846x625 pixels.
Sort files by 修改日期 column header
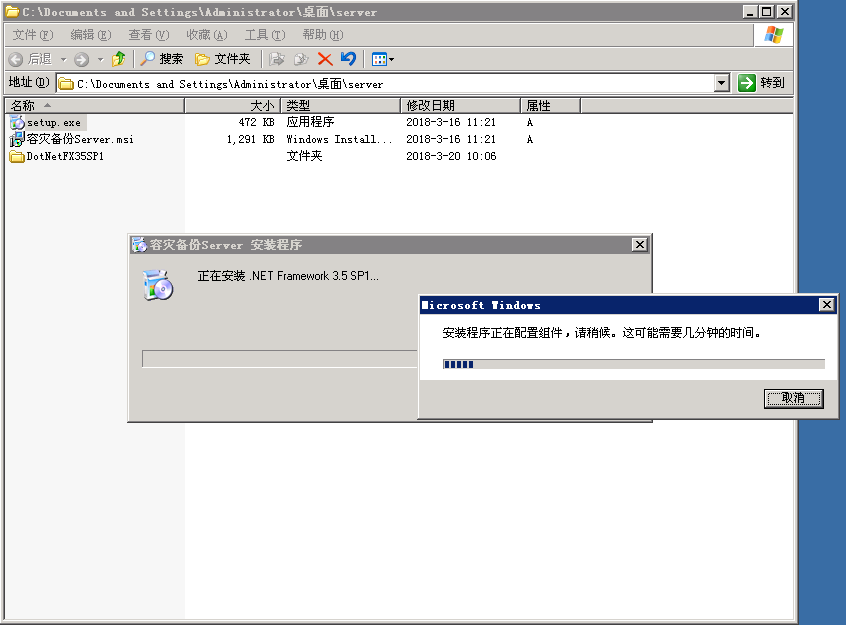(460, 105)
